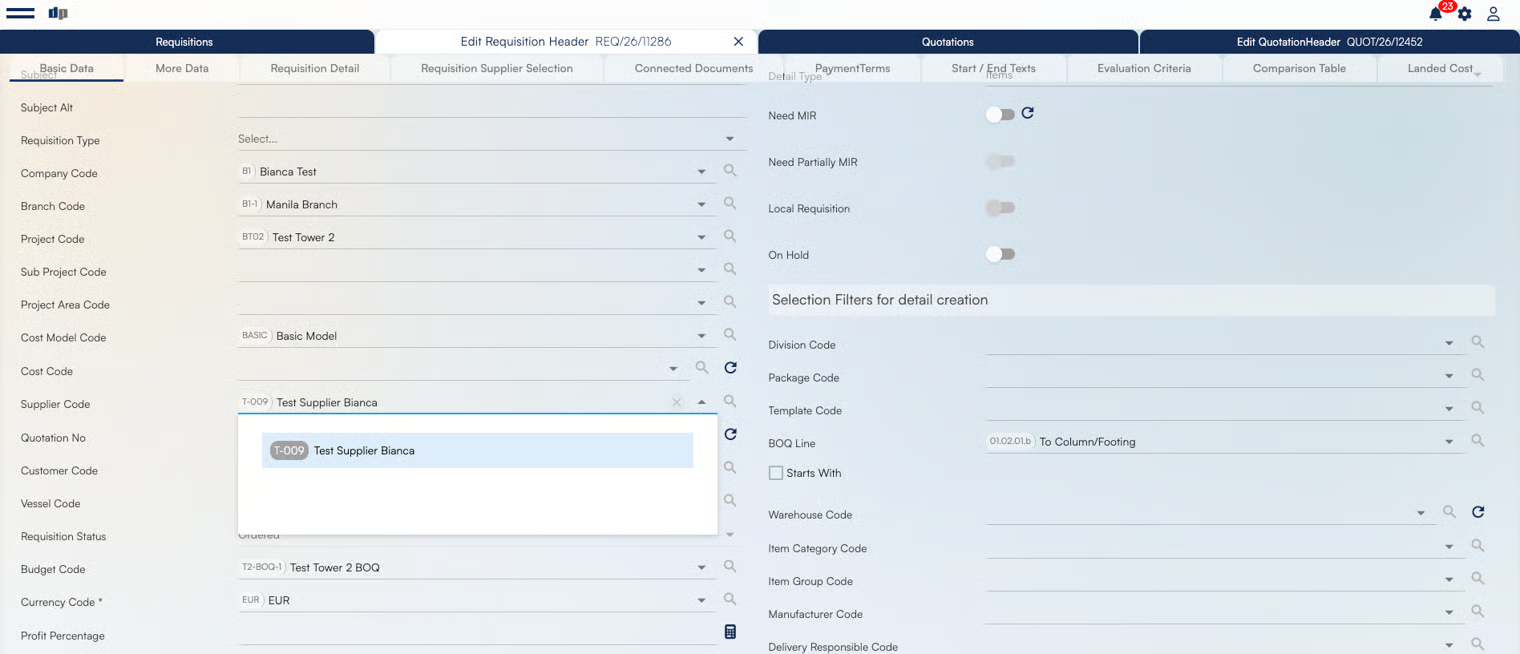Clear the Supplier Code selection
This screenshot has width=1520, height=654.
[x=677, y=402]
